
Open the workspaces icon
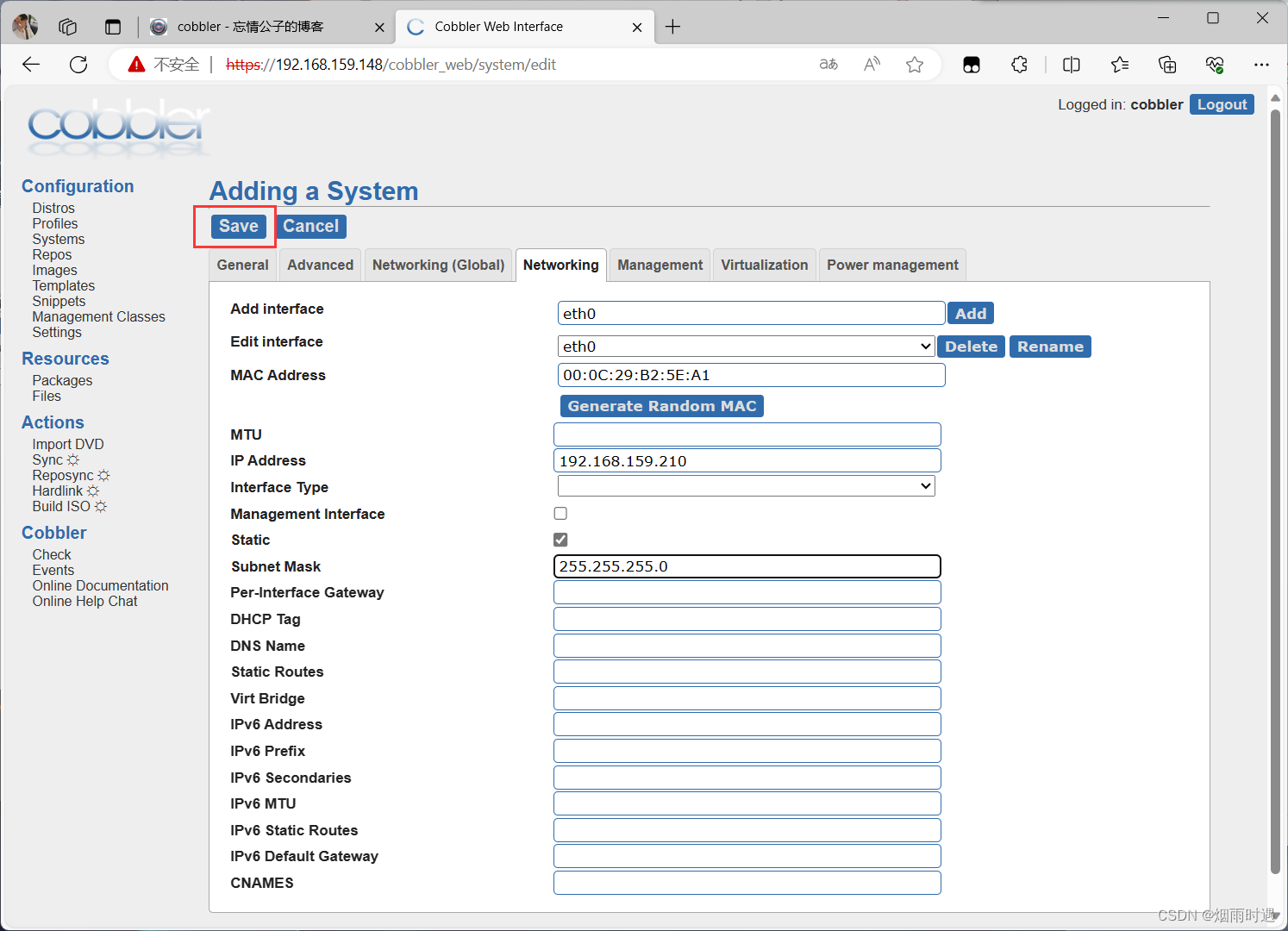click(x=68, y=27)
